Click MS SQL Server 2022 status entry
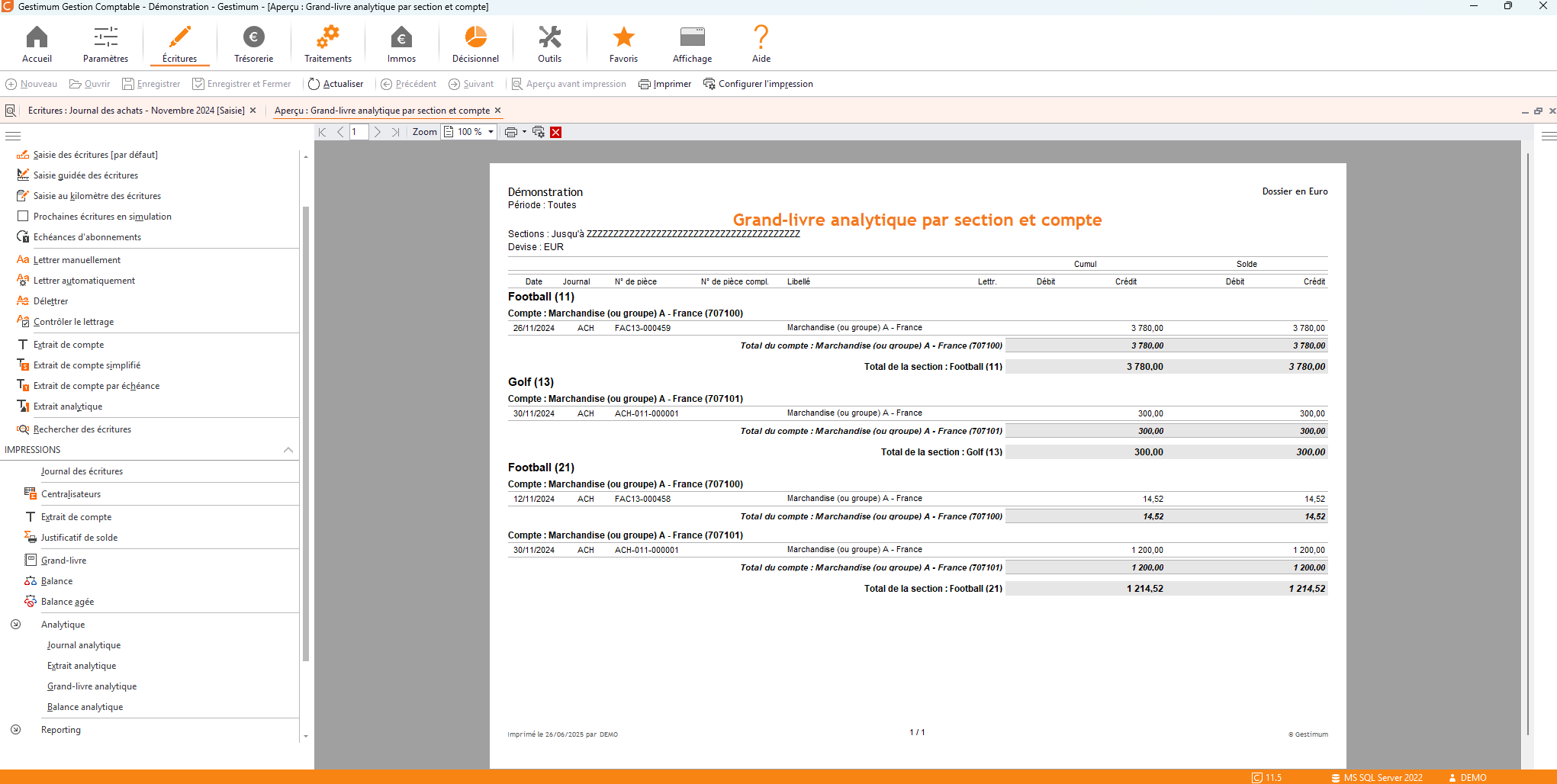Screen dimensions: 1557x784 (1377, 778)
